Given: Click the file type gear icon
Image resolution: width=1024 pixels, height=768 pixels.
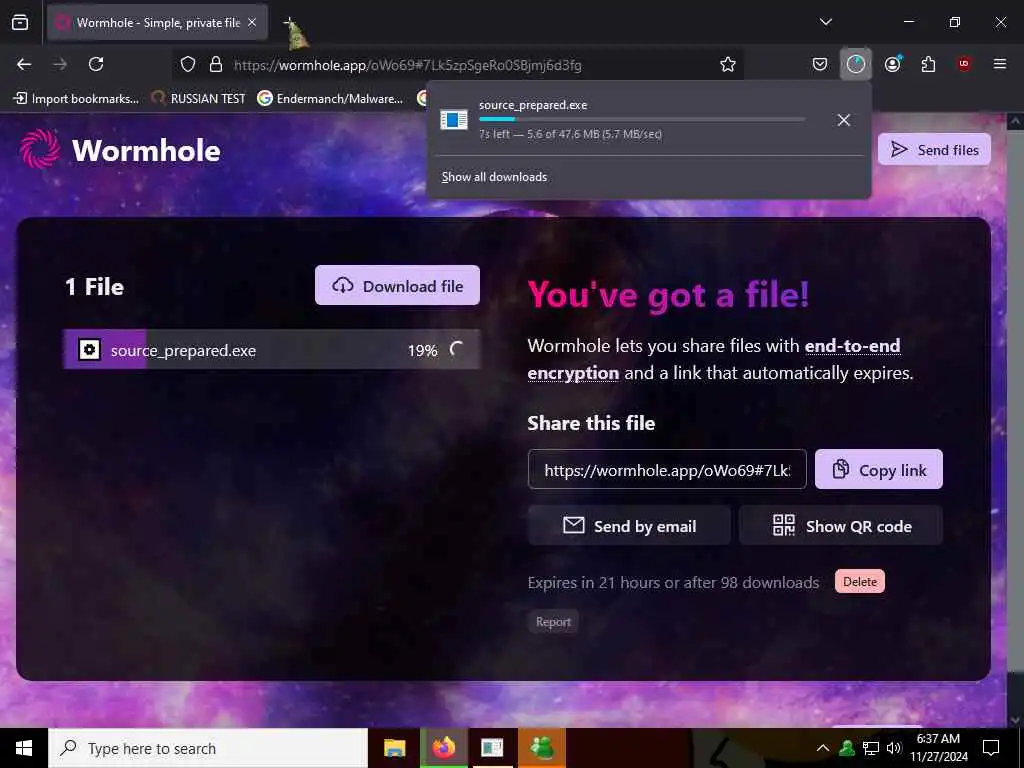Looking at the screenshot, I should click(x=89, y=350).
